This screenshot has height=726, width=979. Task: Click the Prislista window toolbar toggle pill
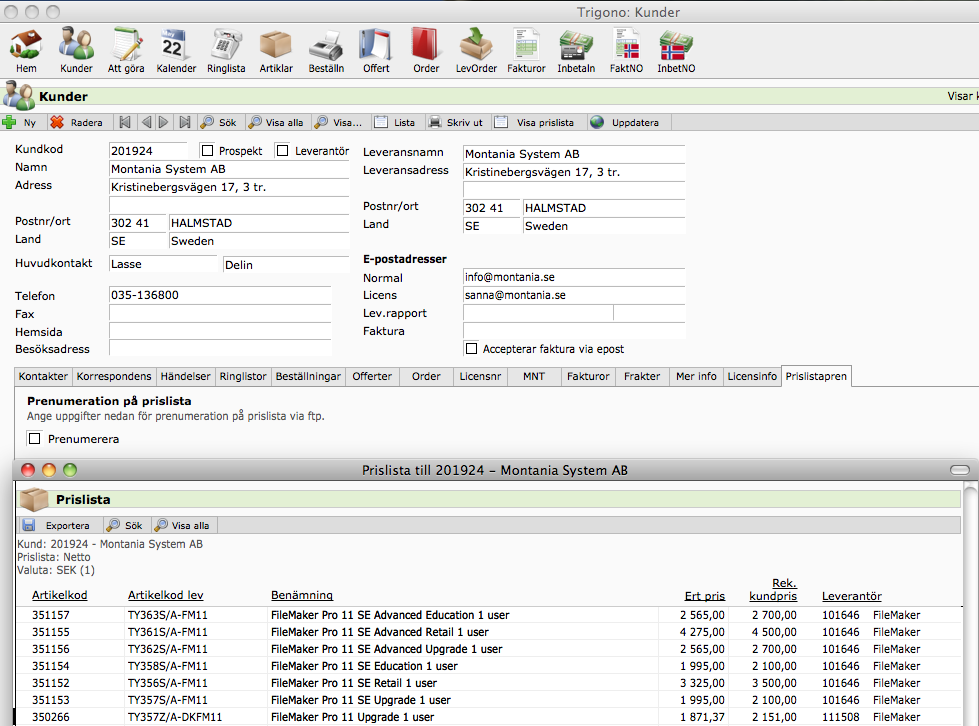coord(960,470)
